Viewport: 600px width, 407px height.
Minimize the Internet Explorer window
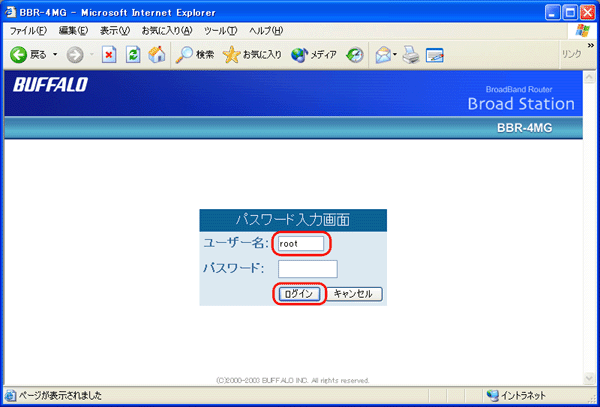click(553, 13)
